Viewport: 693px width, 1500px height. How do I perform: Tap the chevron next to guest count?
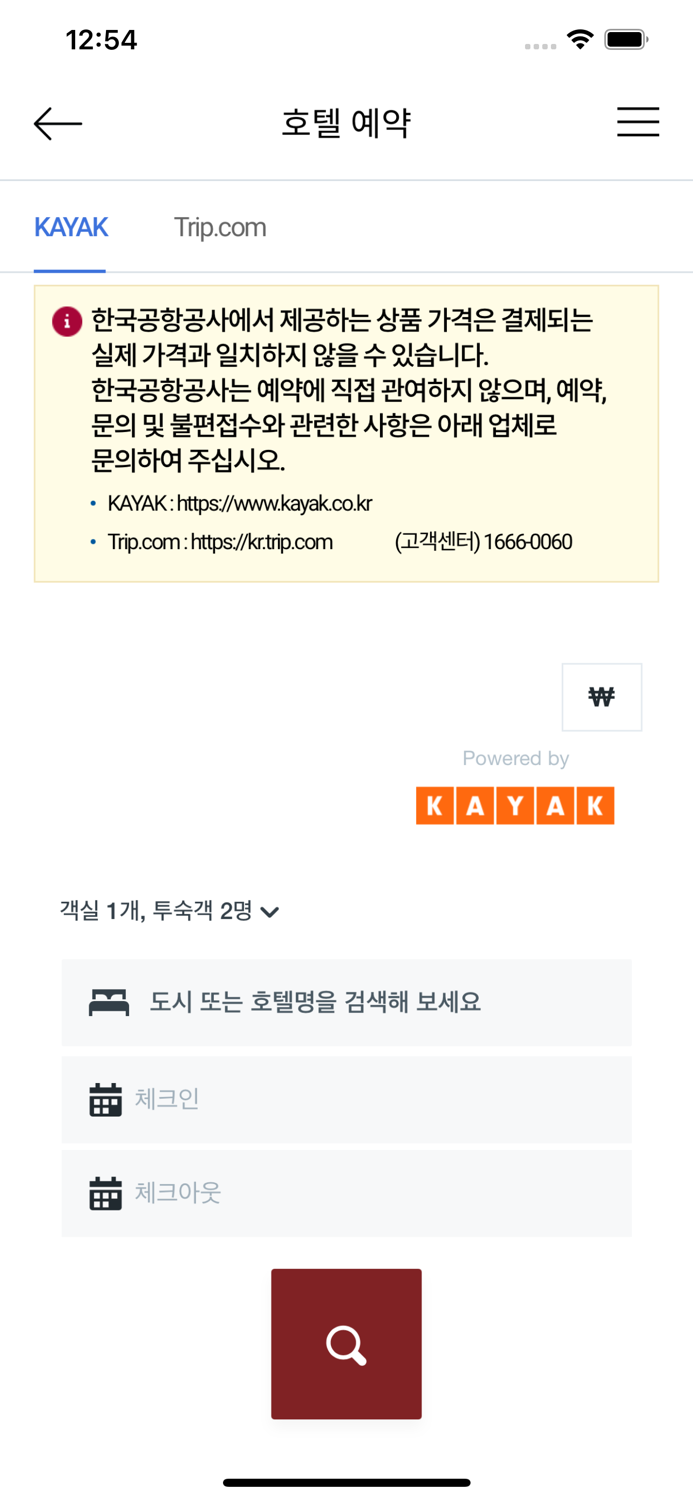(269, 912)
